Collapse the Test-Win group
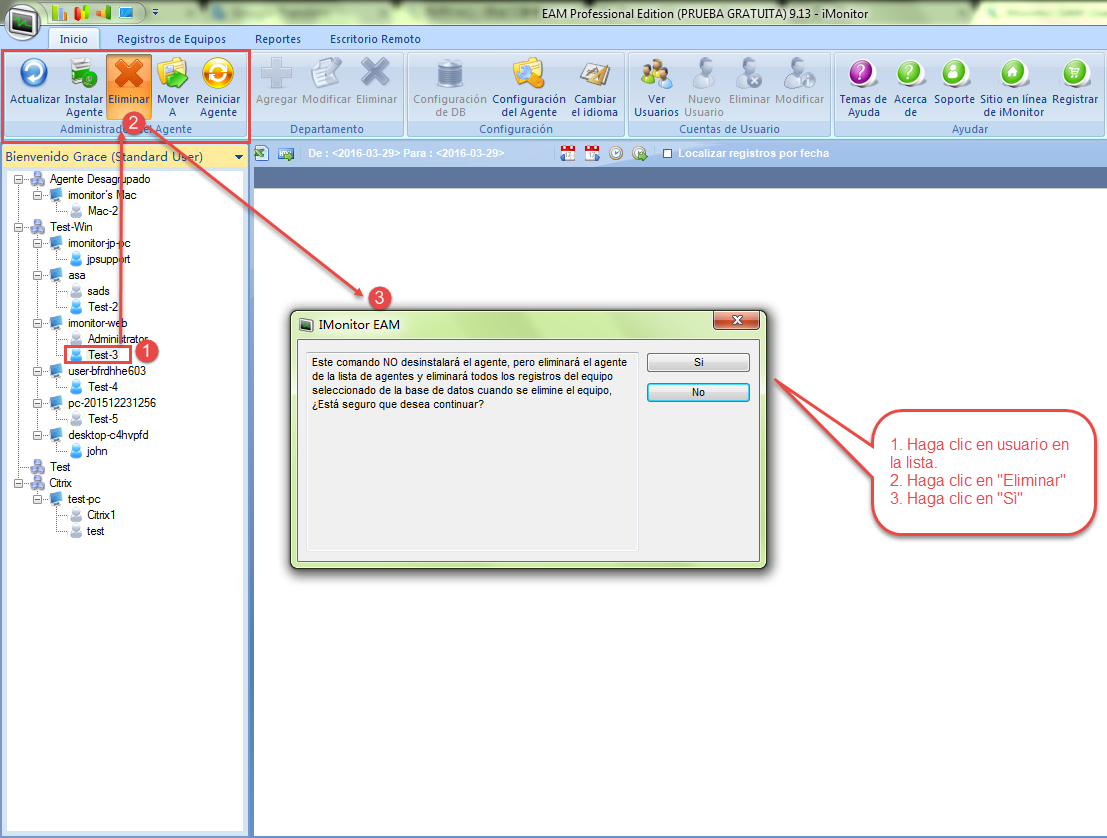1107x838 pixels. point(19,227)
